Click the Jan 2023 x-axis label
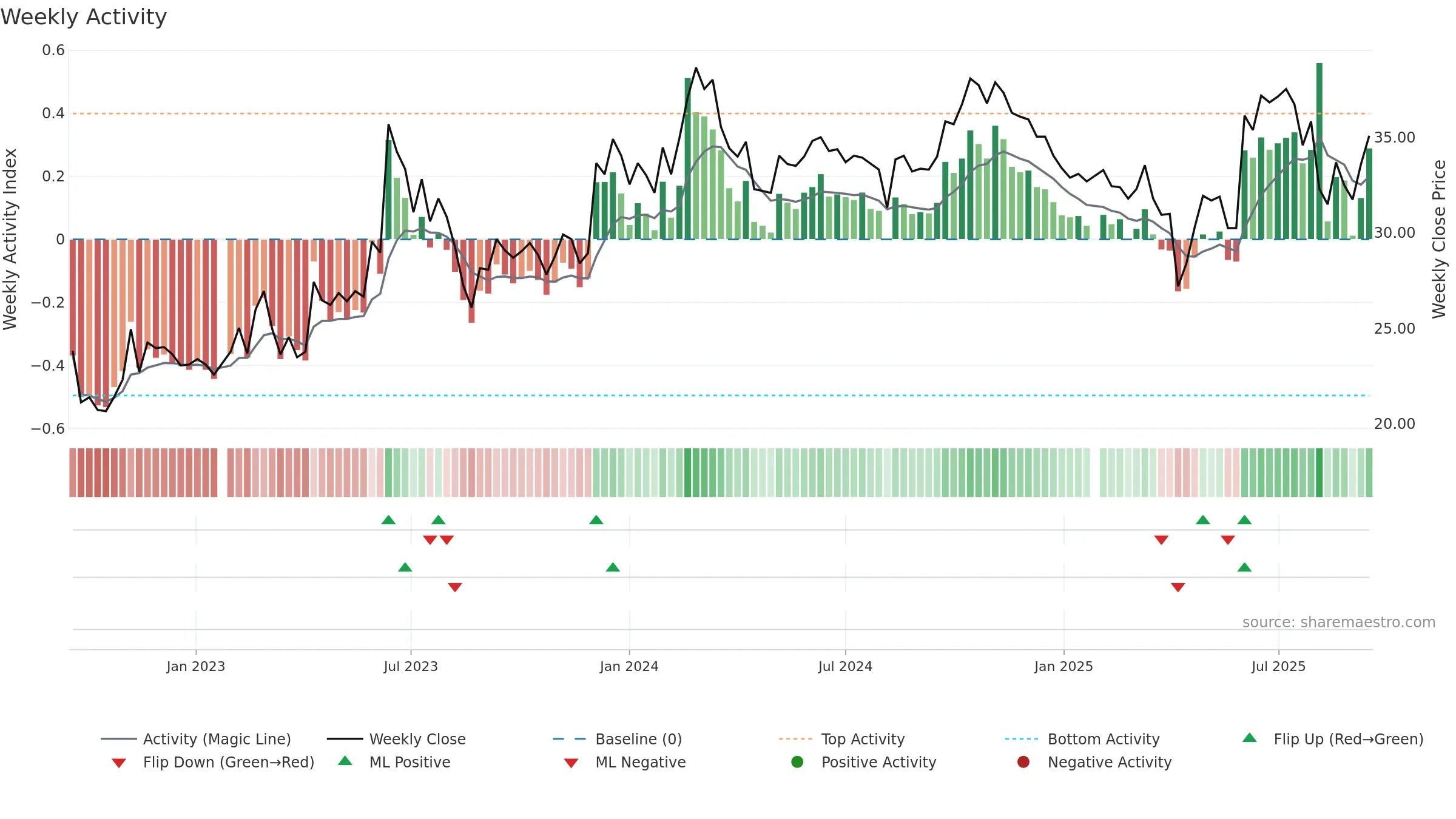The image size is (1456, 819). (x=196, y=666)
